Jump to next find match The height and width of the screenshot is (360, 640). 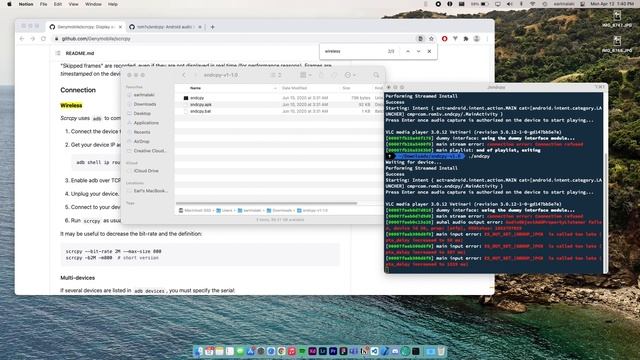(x=418, y=51)
